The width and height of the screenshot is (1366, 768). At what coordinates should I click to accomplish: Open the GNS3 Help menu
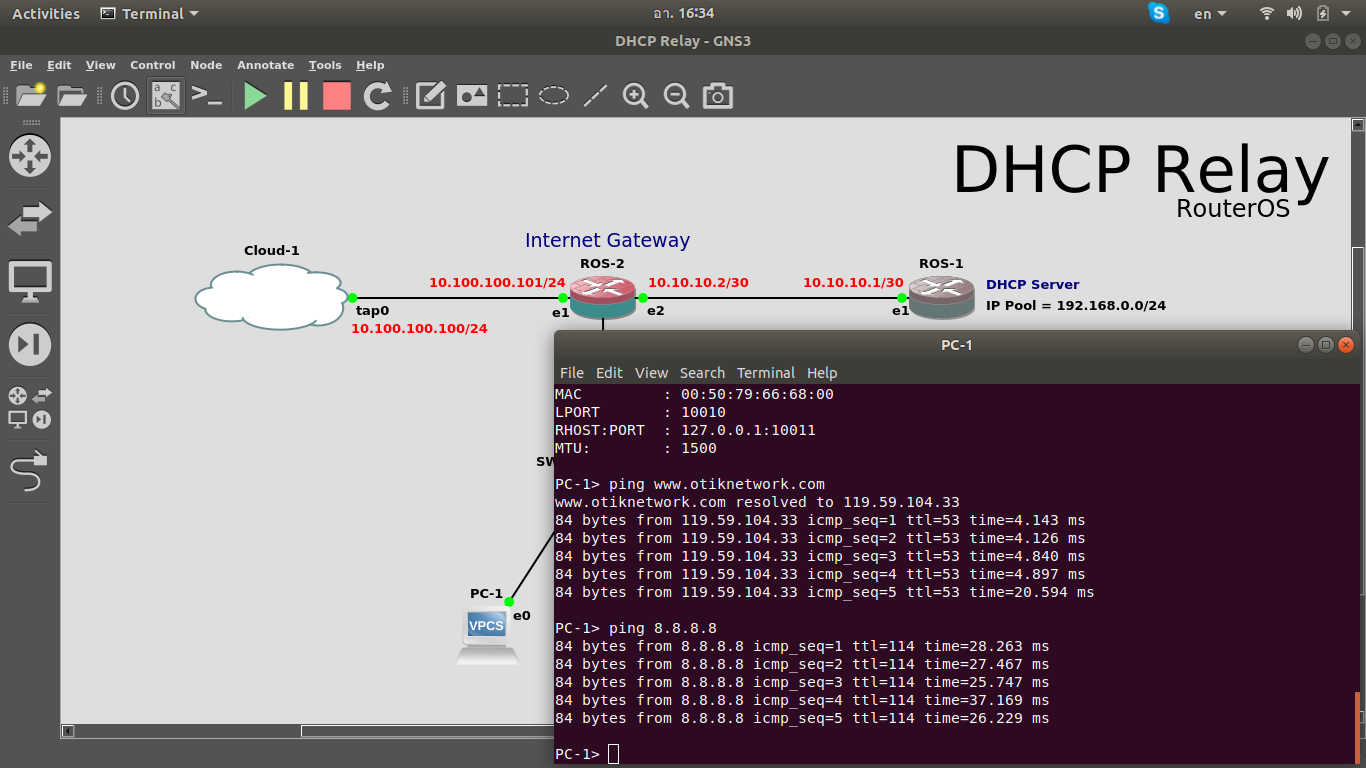point(370,65)
